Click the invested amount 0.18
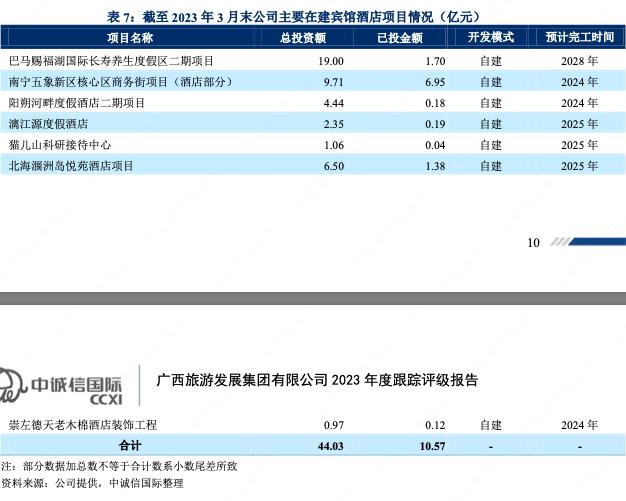The height and width of the screenshot is (501, 626). (435, 103)
